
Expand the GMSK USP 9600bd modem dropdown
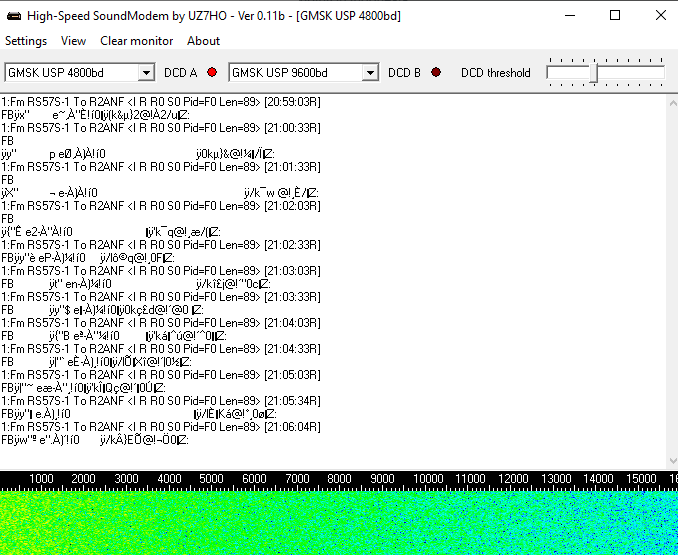370,73
